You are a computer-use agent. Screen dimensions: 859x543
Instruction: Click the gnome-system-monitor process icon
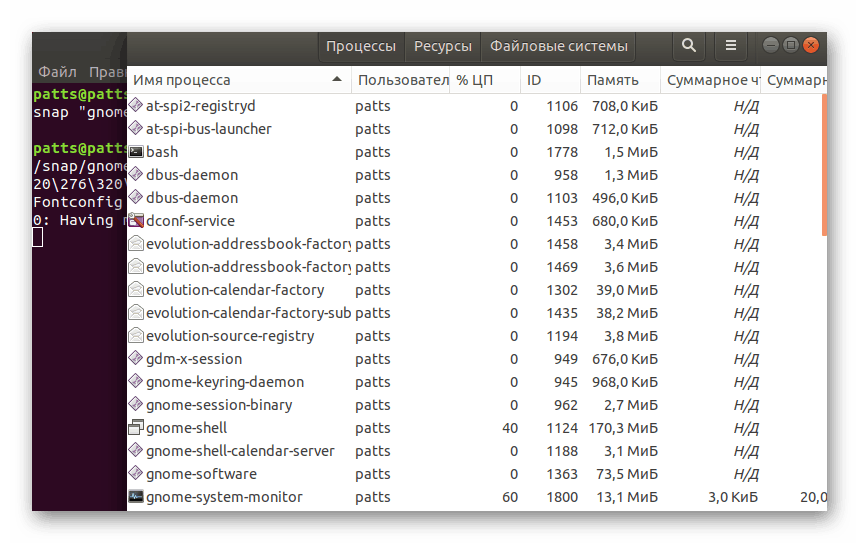pos(136,497)
